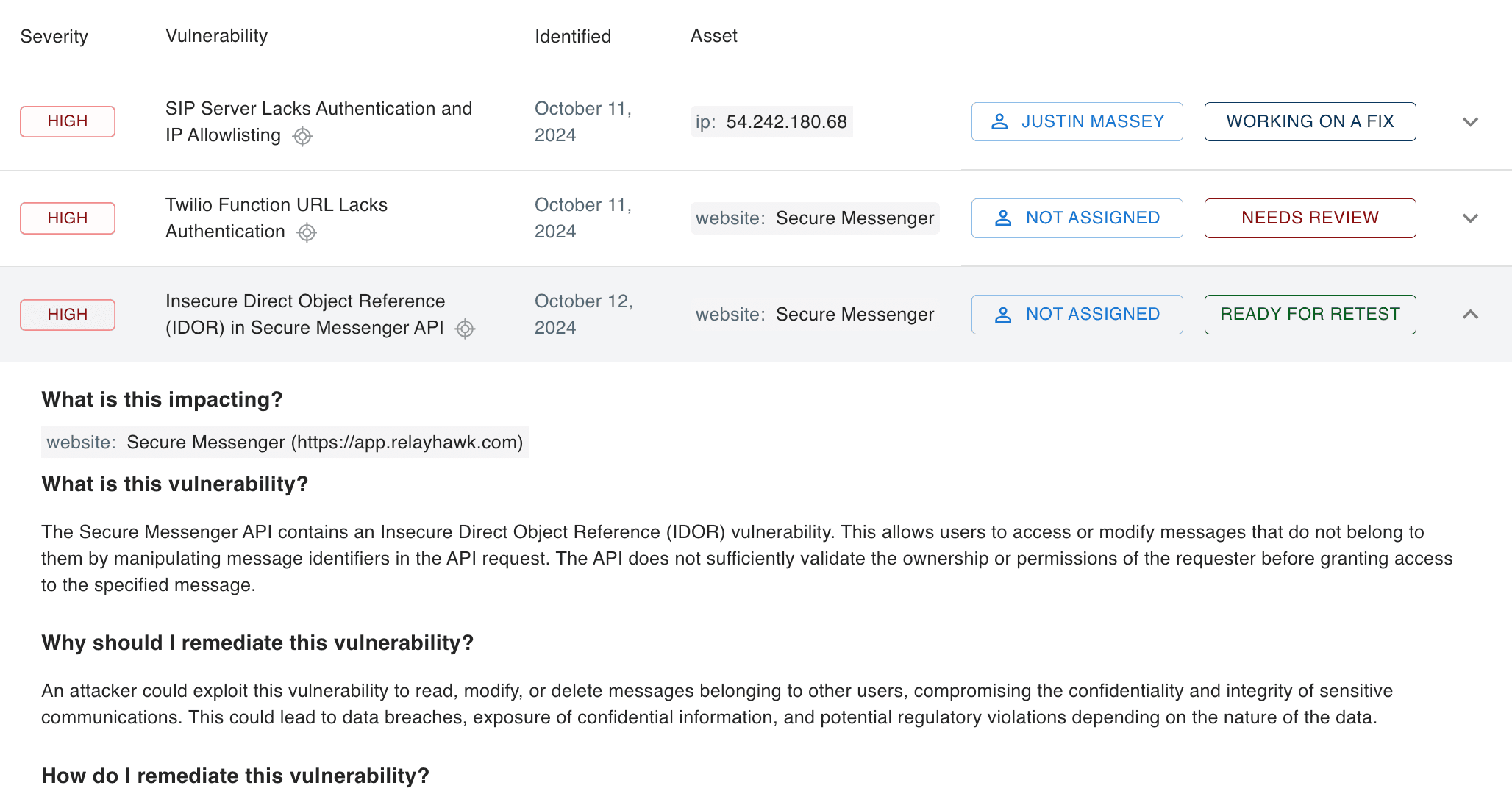The image size is (1512, 791).
Task: Open Insecure Direct Object Reference title
Action: 305,315
